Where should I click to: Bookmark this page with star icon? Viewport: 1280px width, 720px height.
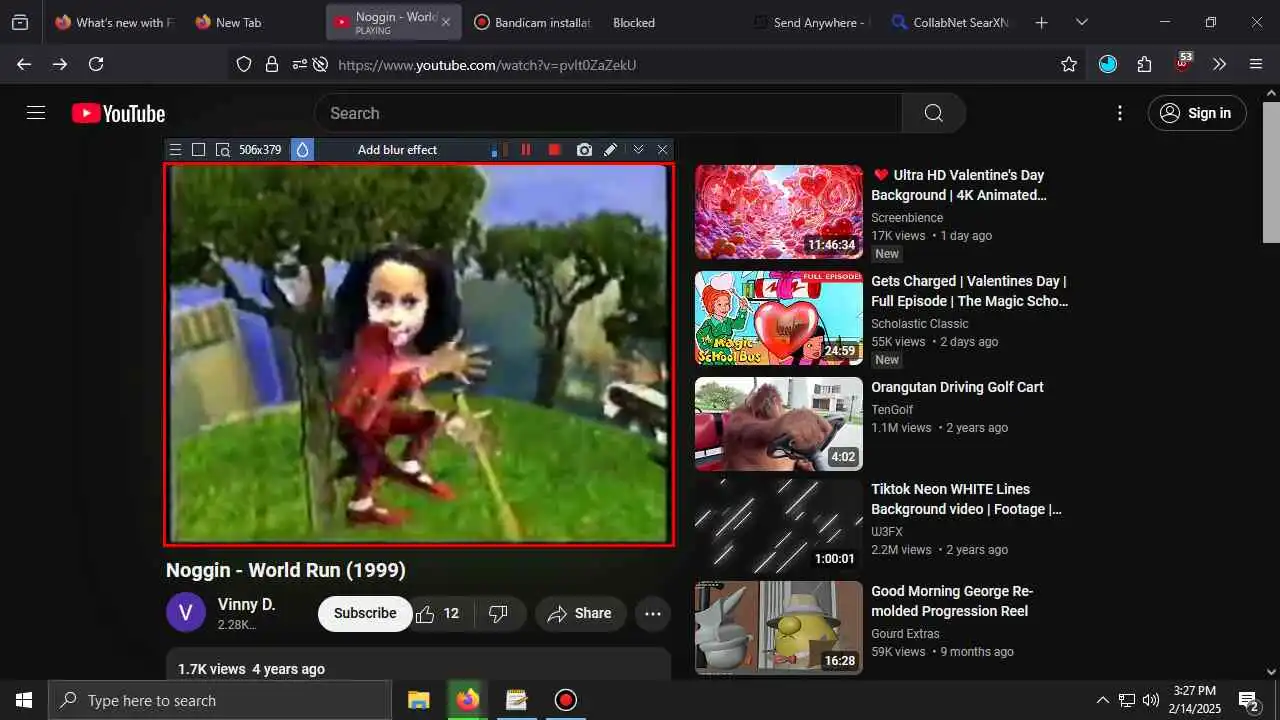click(x=1069, y=64)
